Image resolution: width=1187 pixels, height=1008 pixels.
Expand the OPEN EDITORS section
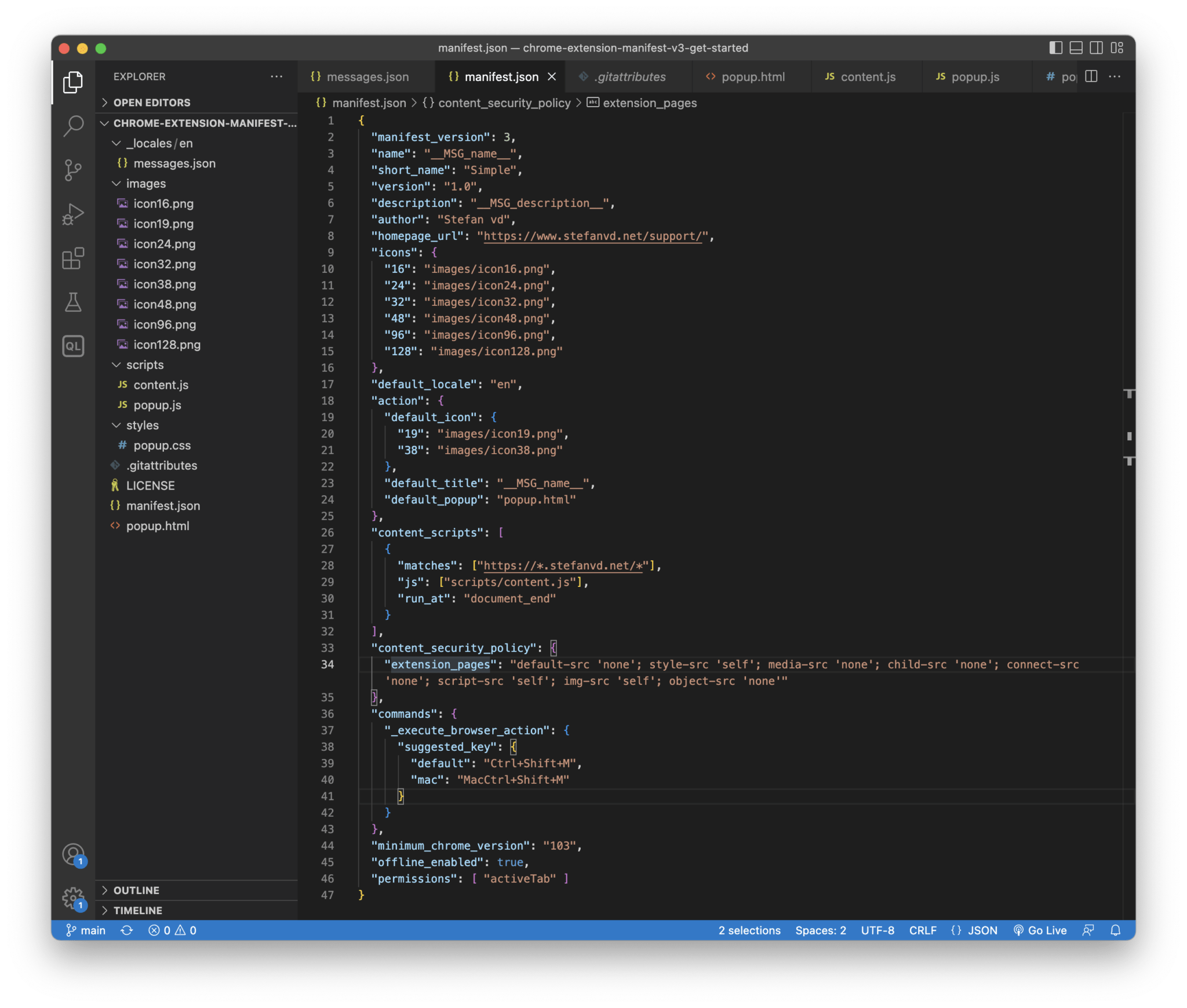[x=152, y=103]
